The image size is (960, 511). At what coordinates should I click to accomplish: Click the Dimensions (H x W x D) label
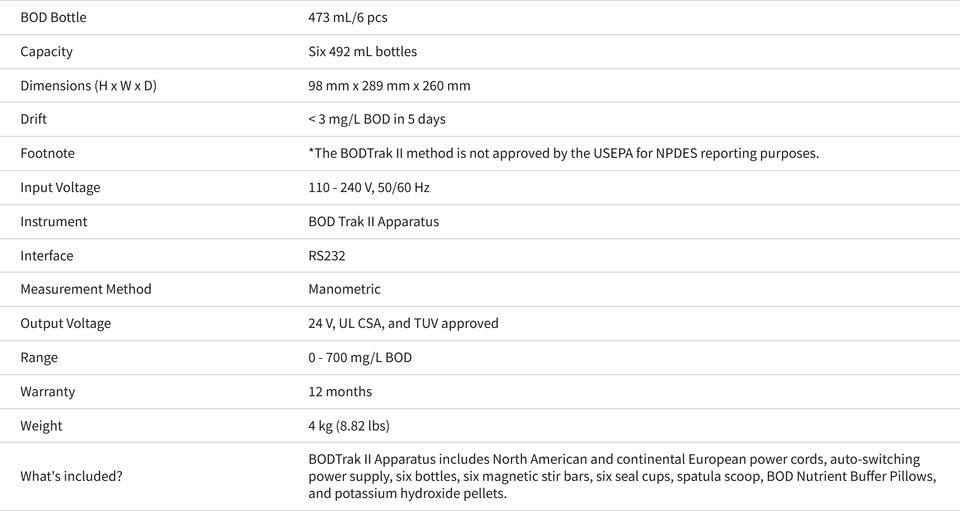[x=89, y=86]
